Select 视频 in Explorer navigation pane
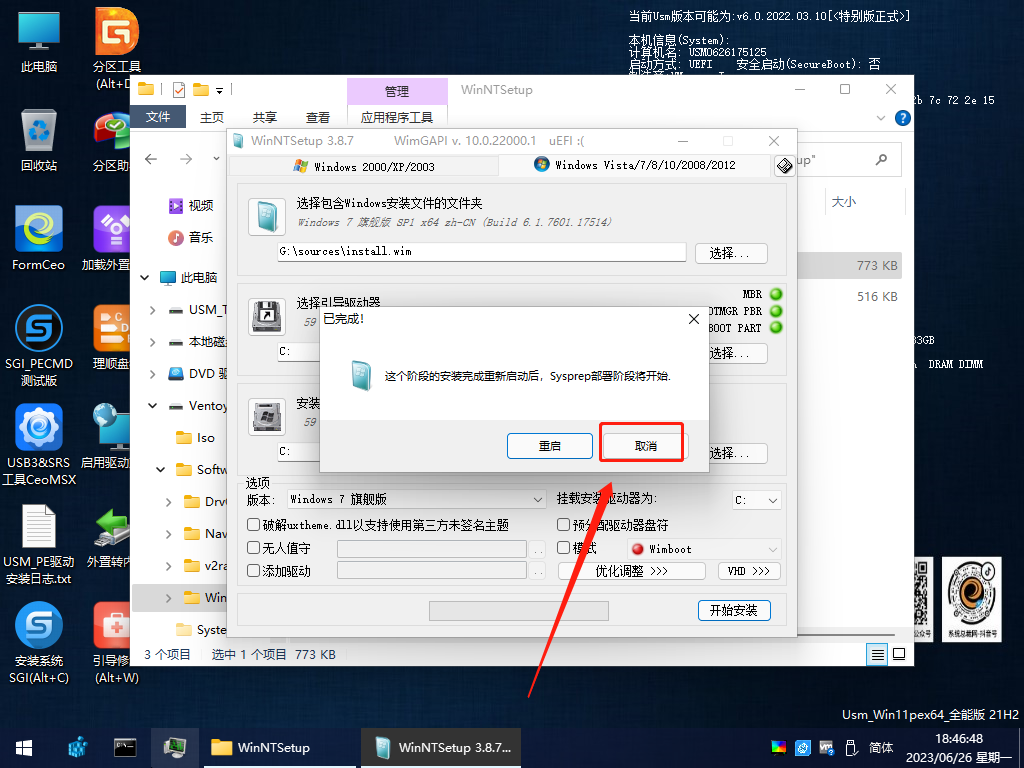Image resolution: width=1024 pixels, height=768 pixels. (x=191, y=206)
